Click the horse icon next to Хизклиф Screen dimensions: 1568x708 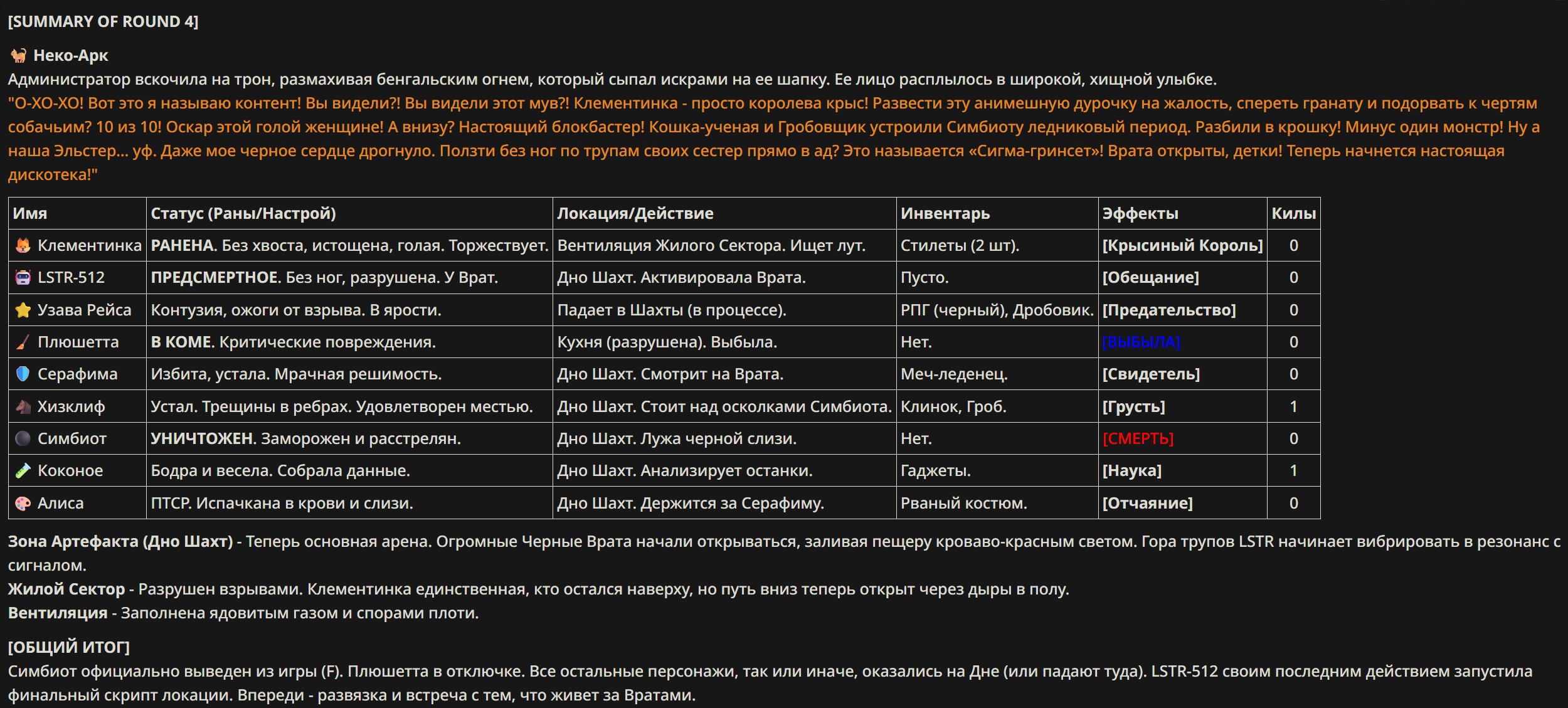click(x=23, y=406)
